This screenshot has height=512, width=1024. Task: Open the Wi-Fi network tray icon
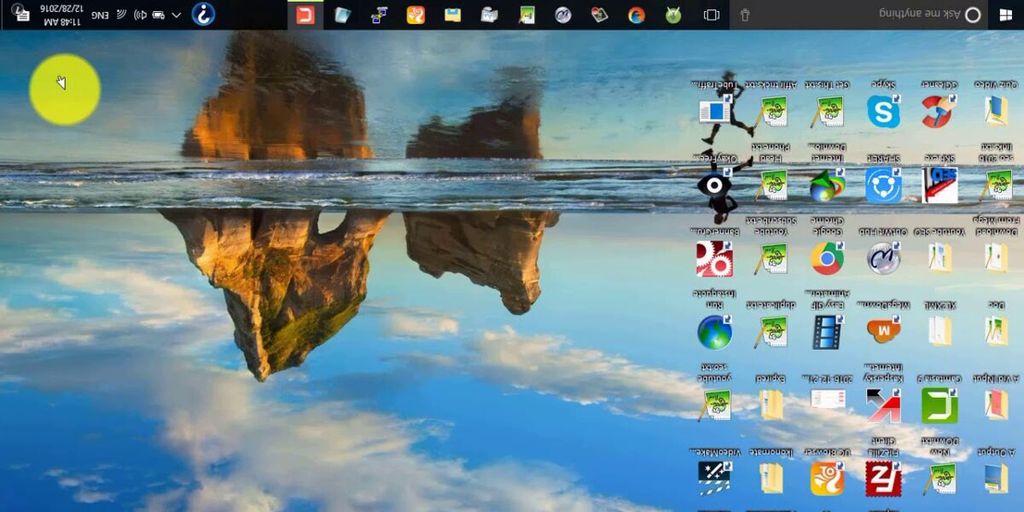point(121,14)
